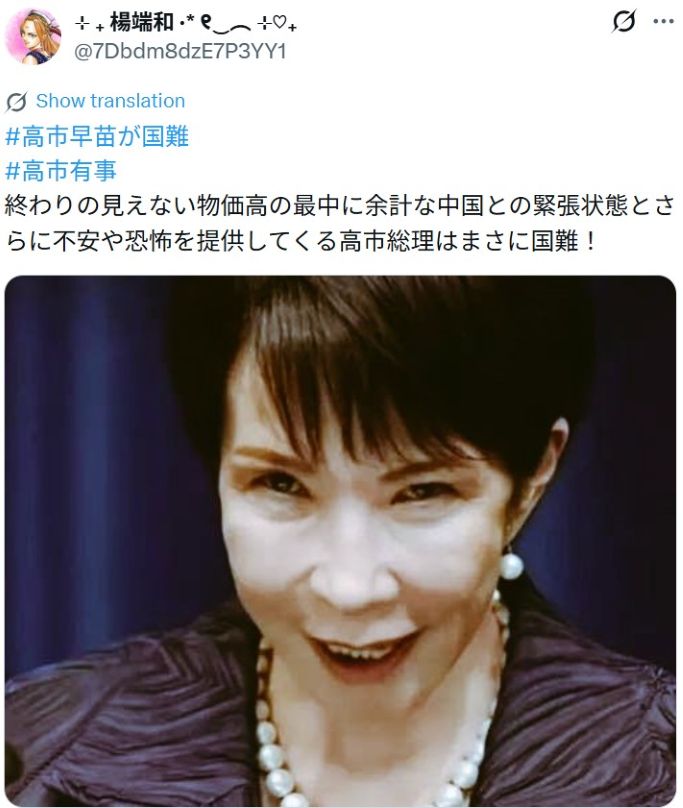Click the hash symbol of #高市有事
The image size is (683, 808).
pos(12,171)
